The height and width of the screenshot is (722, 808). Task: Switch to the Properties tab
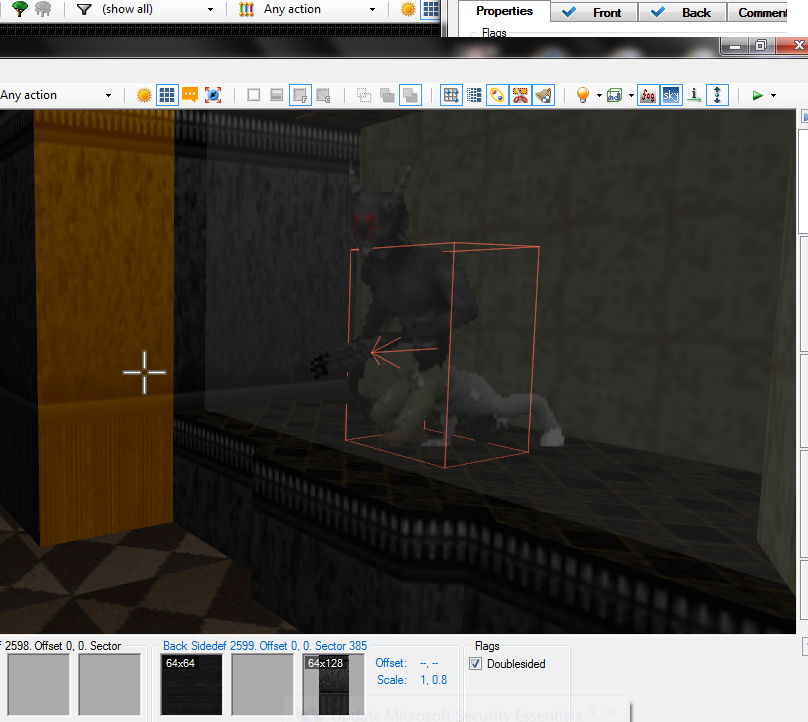coord(504,11)
